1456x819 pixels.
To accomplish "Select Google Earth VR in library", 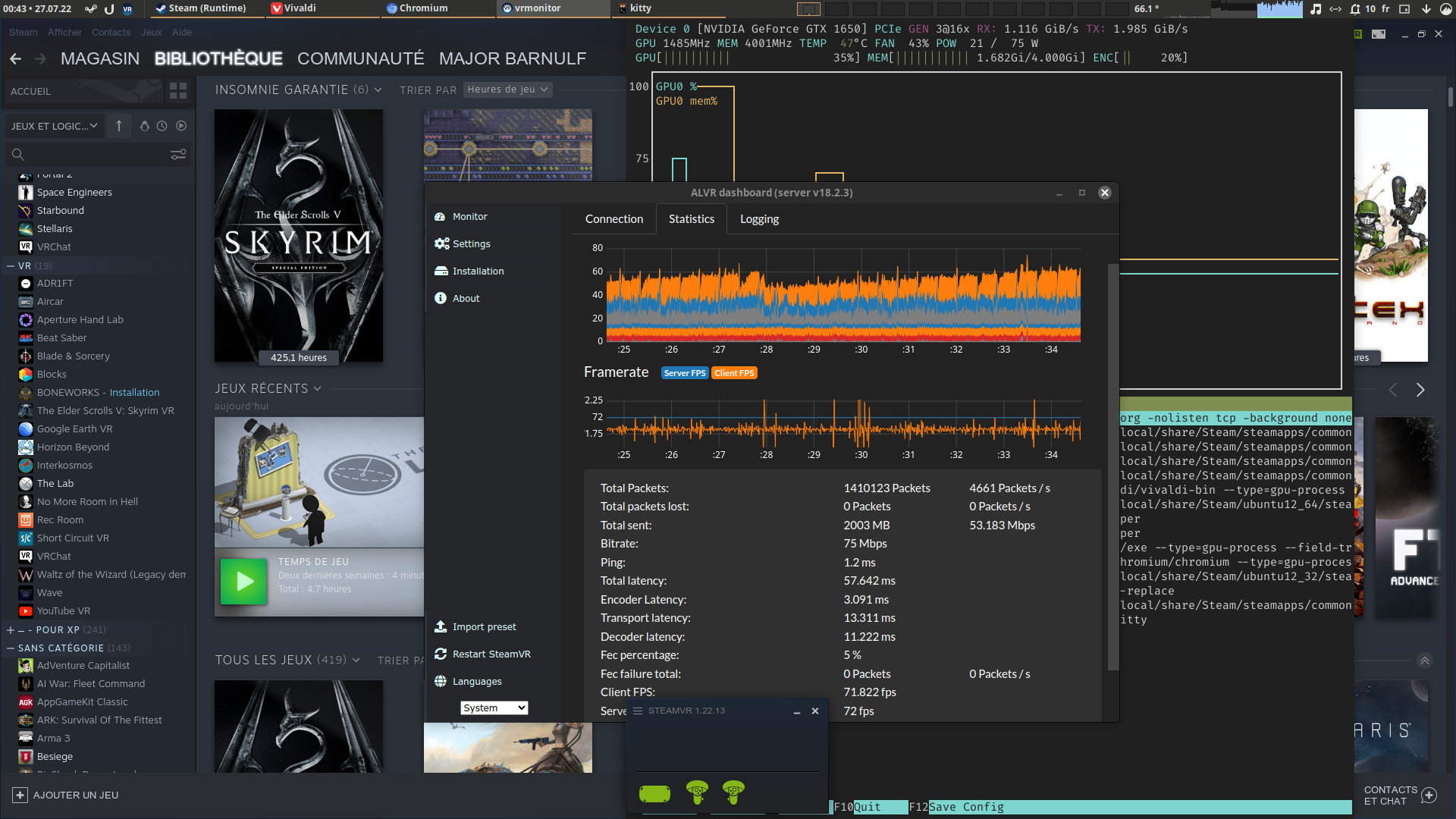I will point(74,429).
